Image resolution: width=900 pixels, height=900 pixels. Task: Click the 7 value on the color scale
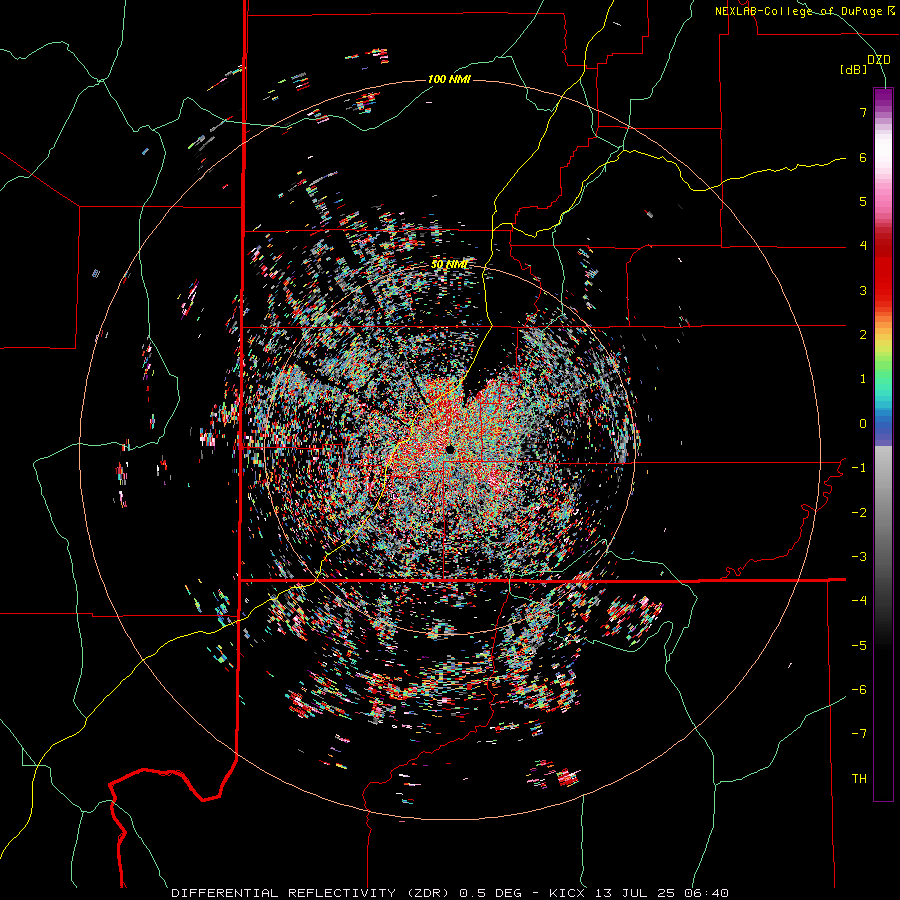click(863, 112)
